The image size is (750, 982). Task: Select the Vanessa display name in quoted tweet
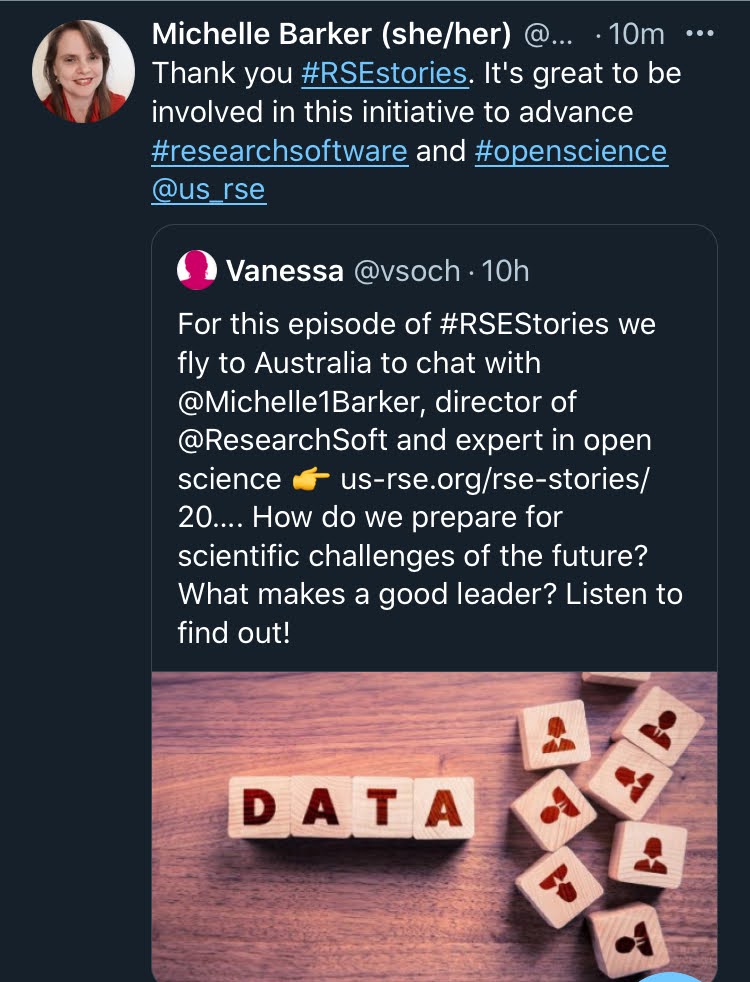coord(285,271)
